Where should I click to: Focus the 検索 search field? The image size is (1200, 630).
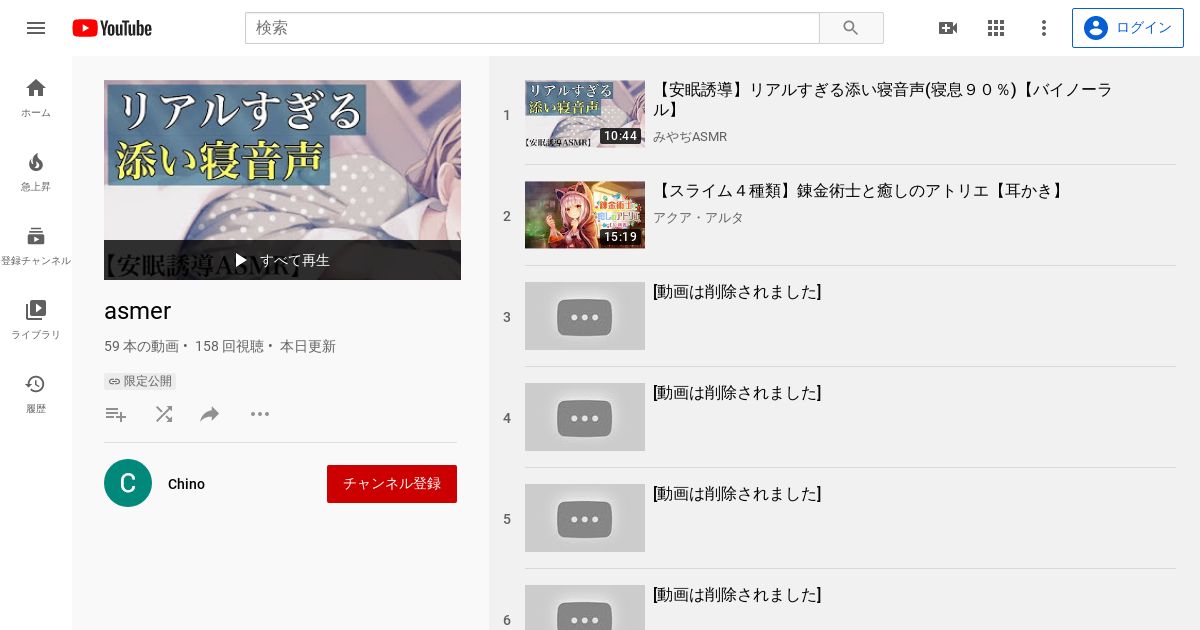tap(532, 28)
